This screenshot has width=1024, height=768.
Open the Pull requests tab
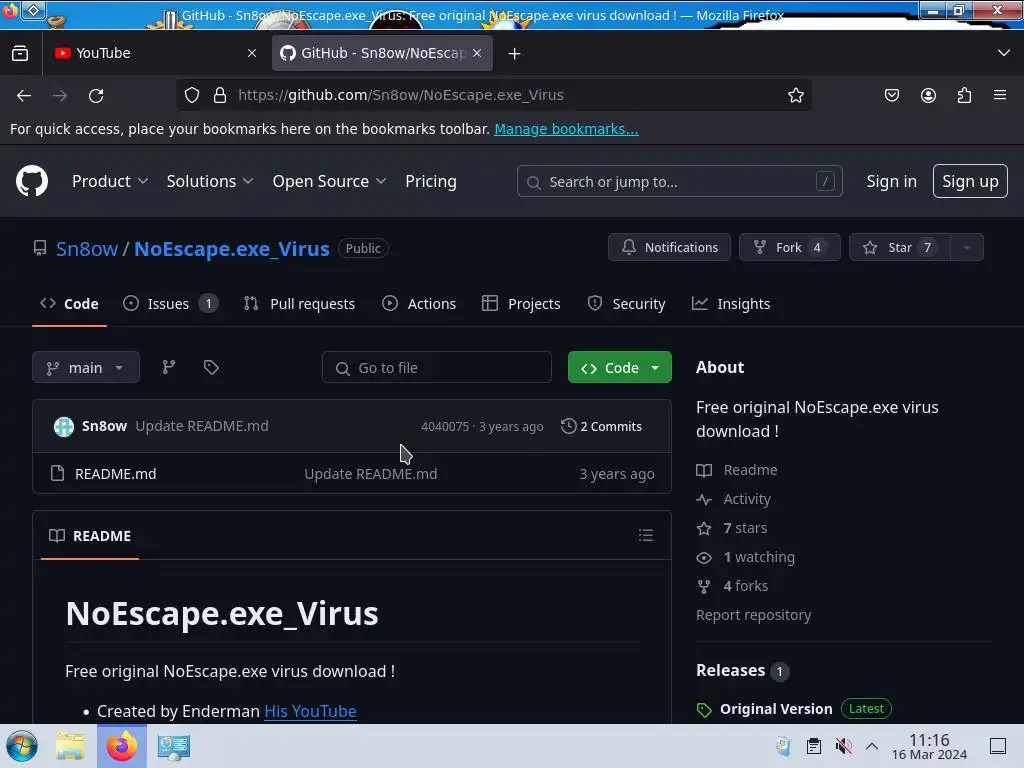pos(300,304)
